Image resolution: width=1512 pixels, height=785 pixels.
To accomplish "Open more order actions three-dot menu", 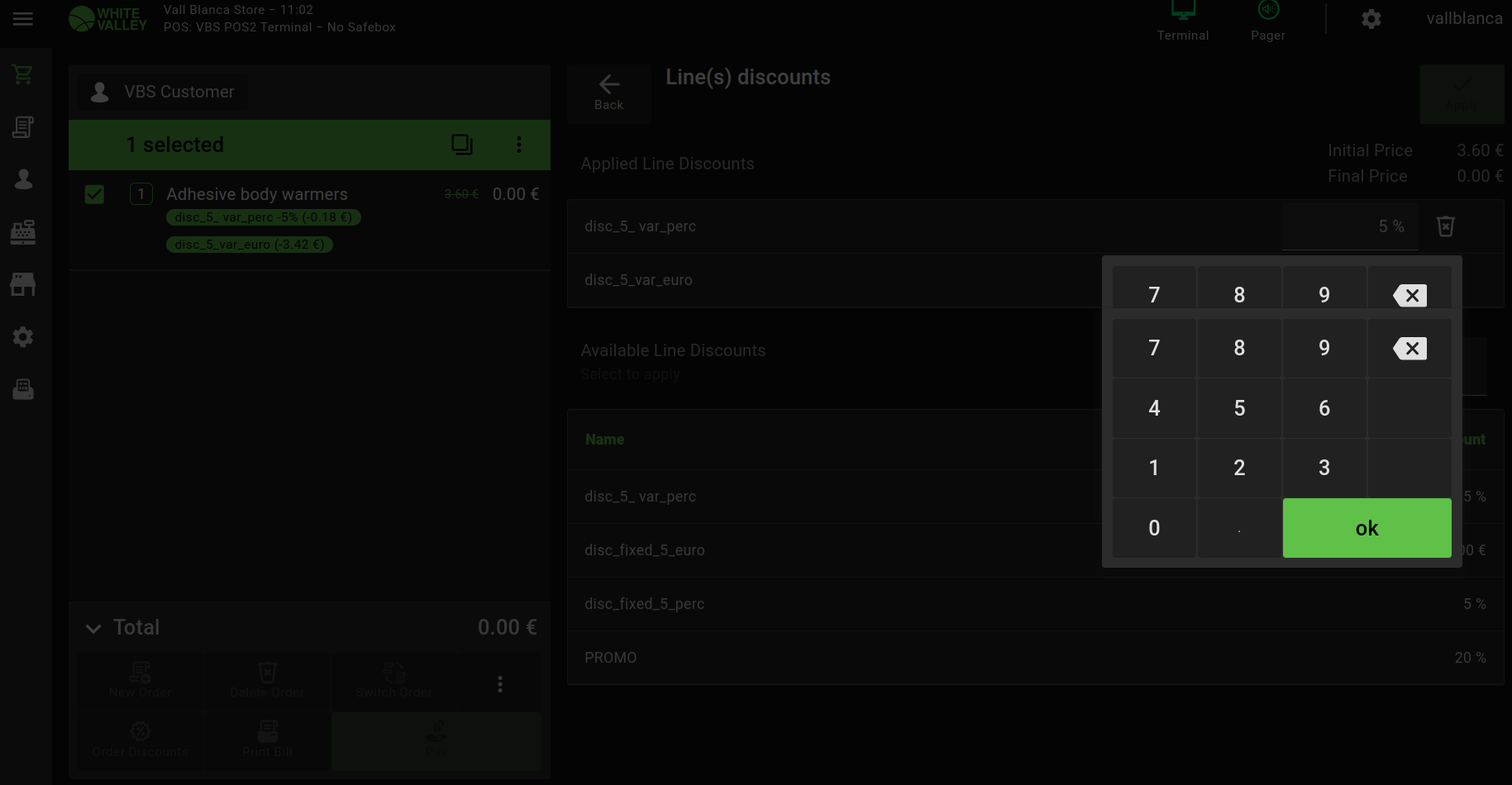I will 500,684.
